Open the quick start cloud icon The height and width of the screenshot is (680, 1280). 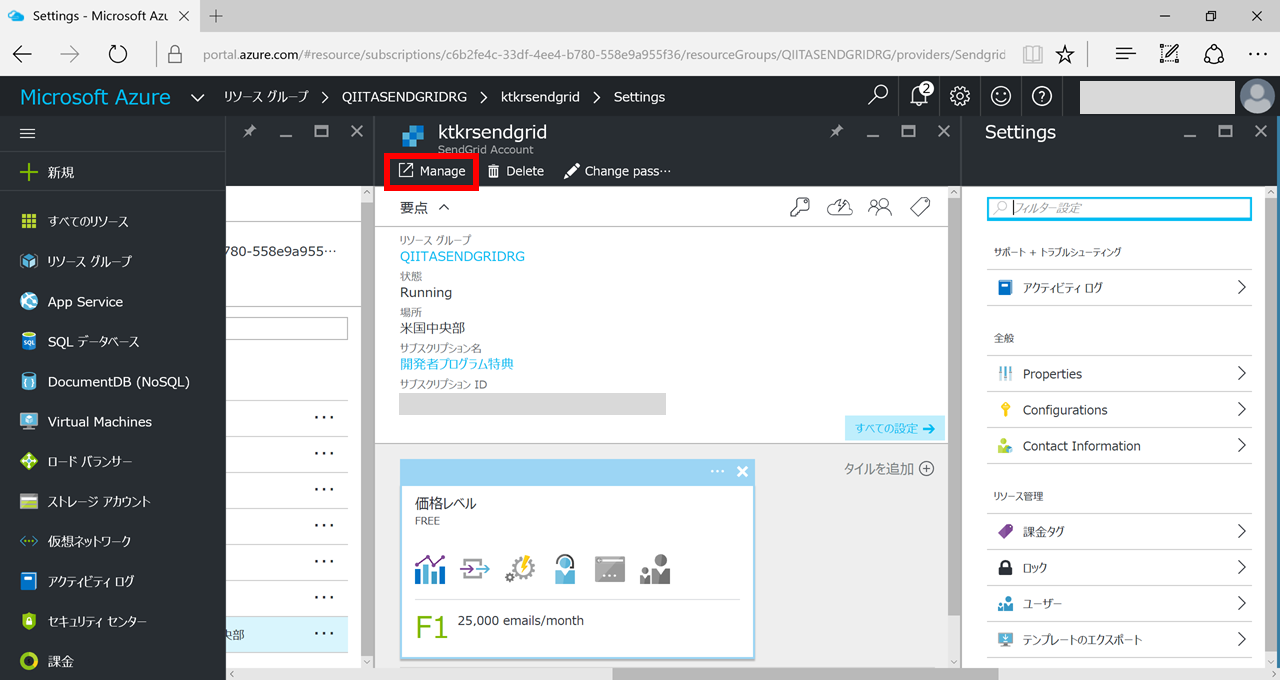839,207
